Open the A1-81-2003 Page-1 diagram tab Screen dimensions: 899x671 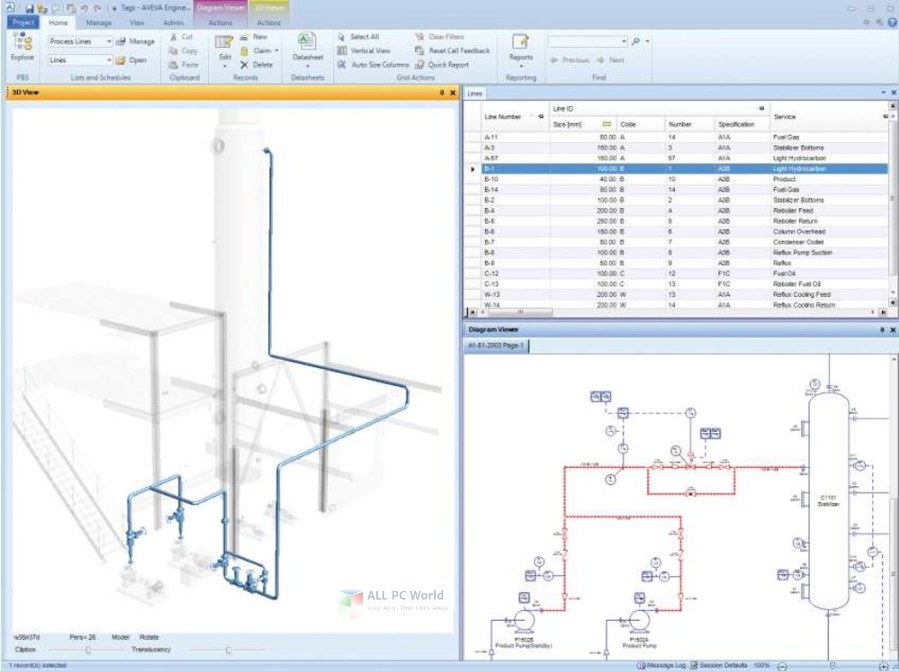click(496, 346)
